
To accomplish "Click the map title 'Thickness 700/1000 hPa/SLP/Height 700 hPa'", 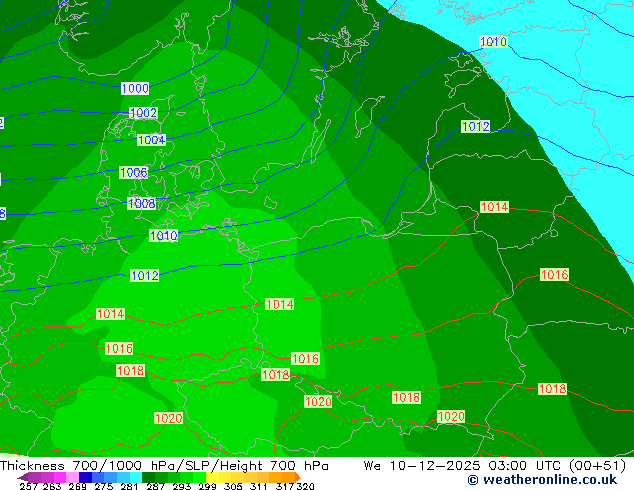I will coord(164,466).
